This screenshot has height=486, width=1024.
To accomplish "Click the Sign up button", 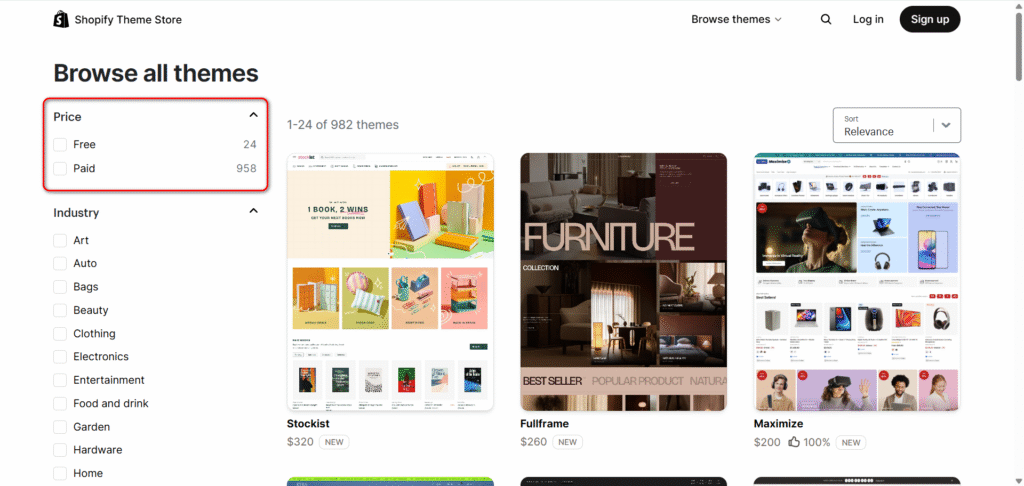I will 930,20.
